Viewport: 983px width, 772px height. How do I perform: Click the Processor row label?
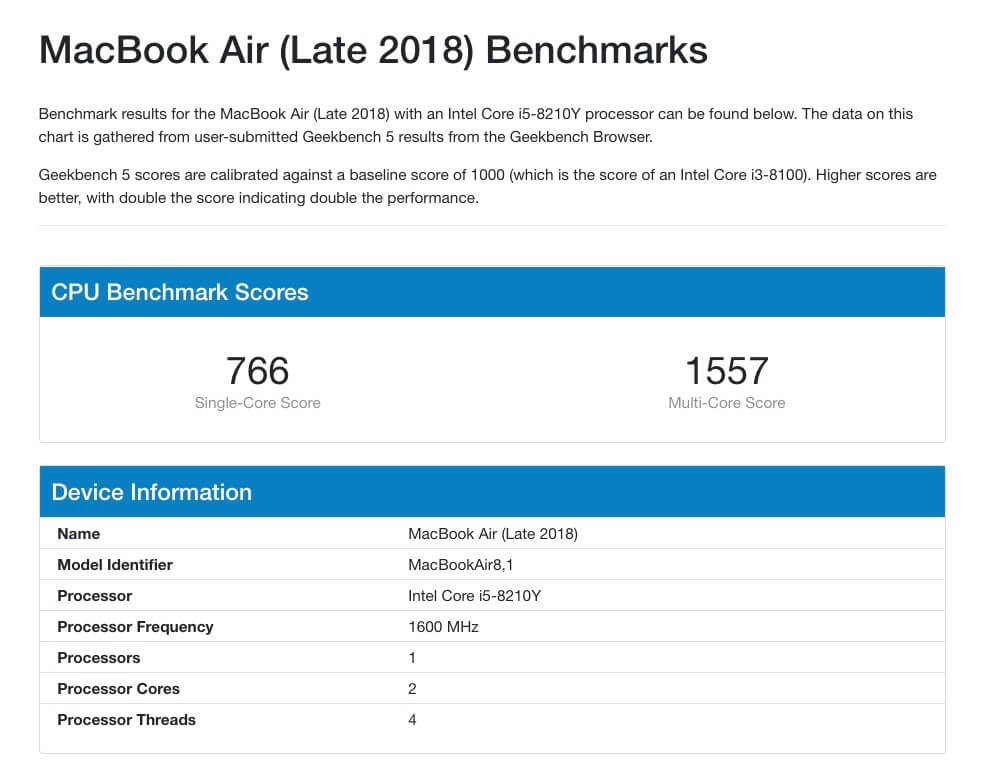[95, 596]
